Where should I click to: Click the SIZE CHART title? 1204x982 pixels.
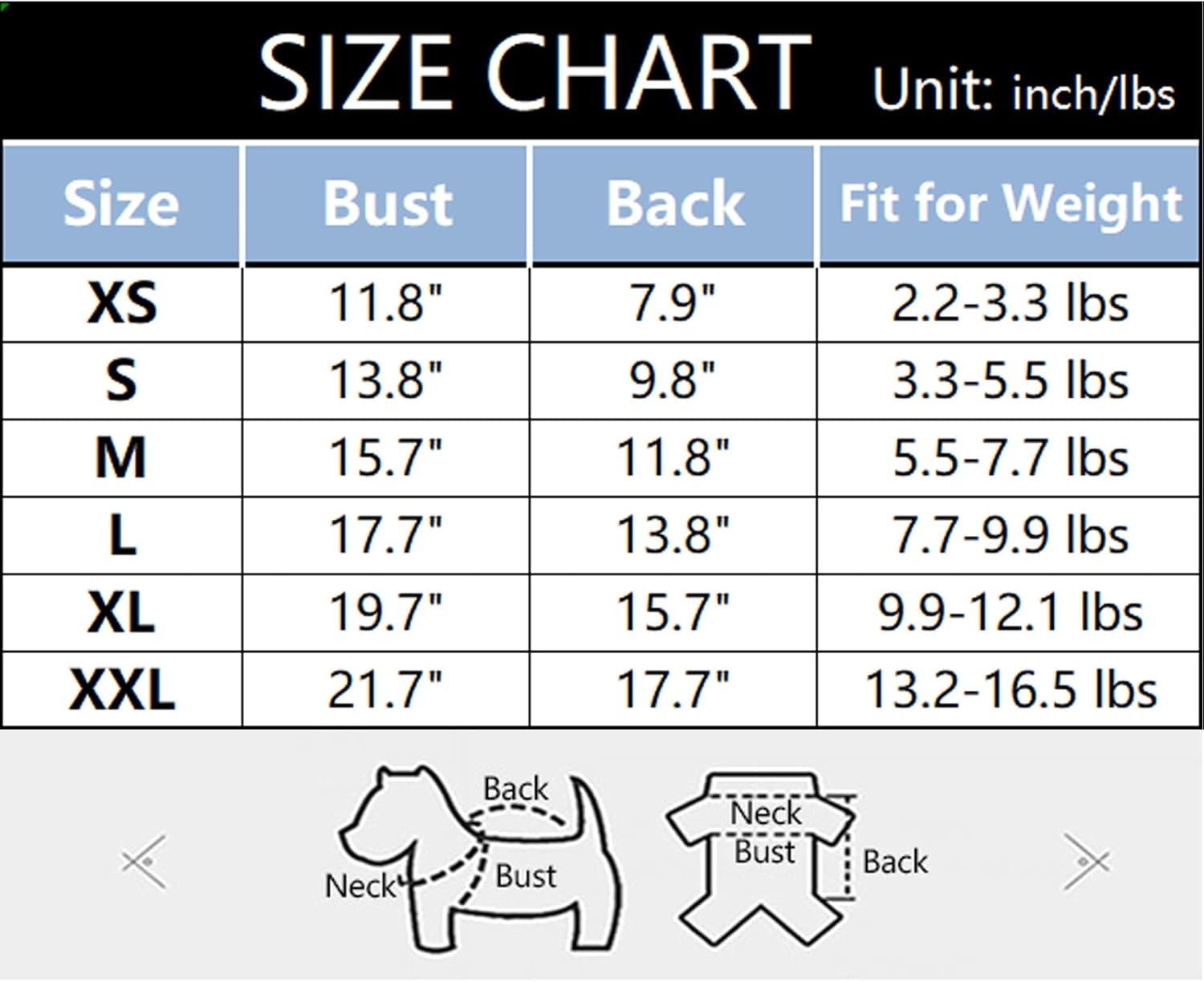pyautogui.click(x=533, y=74)
